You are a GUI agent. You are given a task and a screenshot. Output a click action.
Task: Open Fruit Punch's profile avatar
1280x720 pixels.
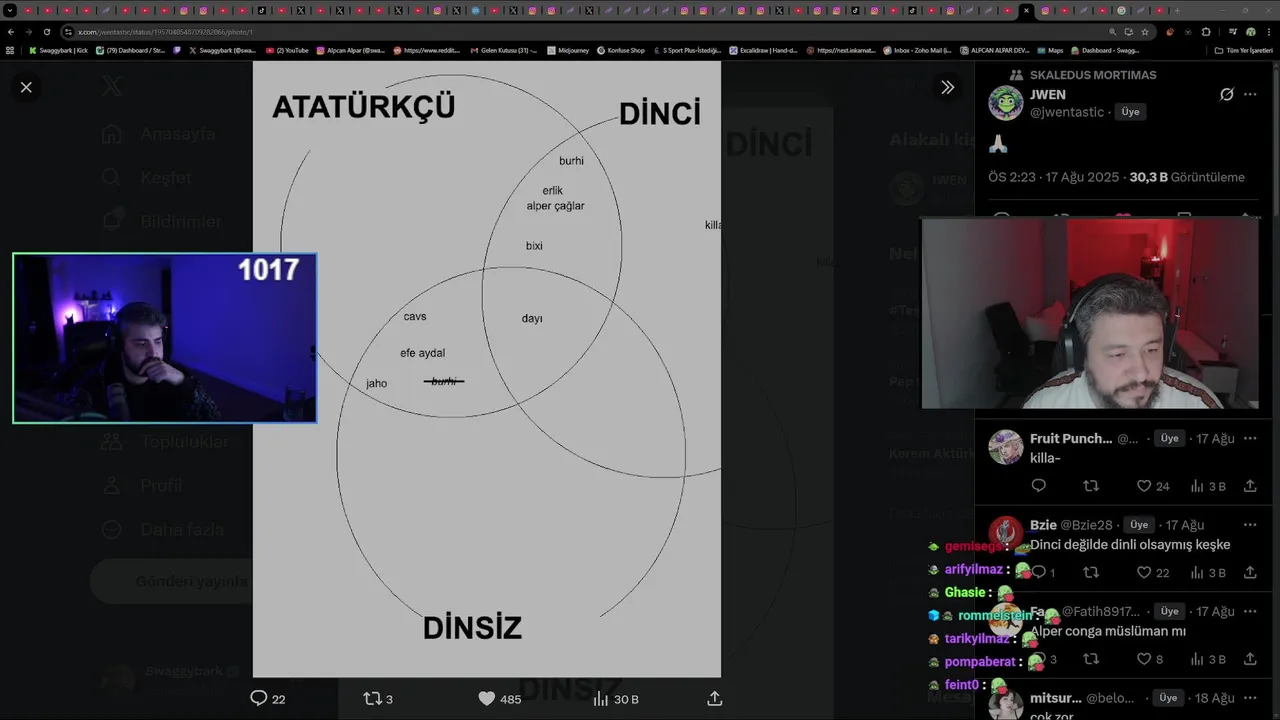tap(1006, 447)
